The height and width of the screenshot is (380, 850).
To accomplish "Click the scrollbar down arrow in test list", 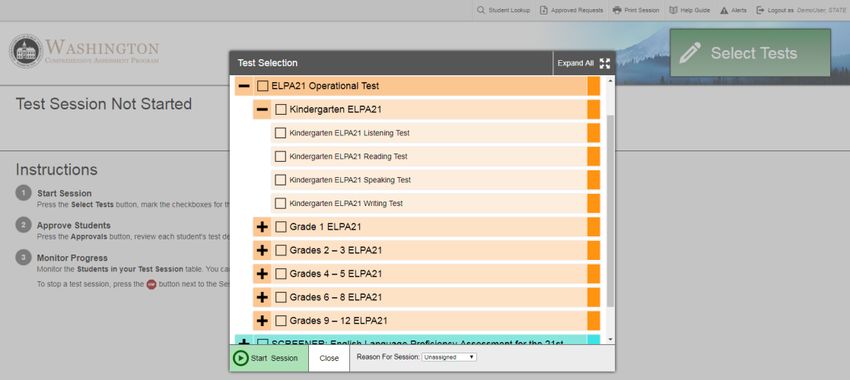I will (x=610, y=339).
